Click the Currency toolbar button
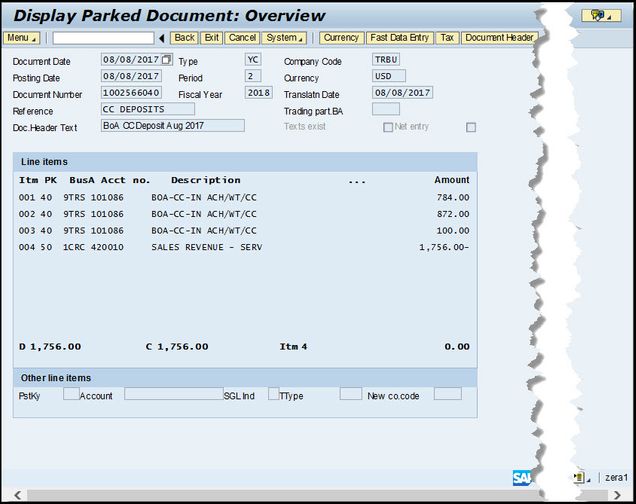This screenshot has width=636, height=504. click(342, 38)
